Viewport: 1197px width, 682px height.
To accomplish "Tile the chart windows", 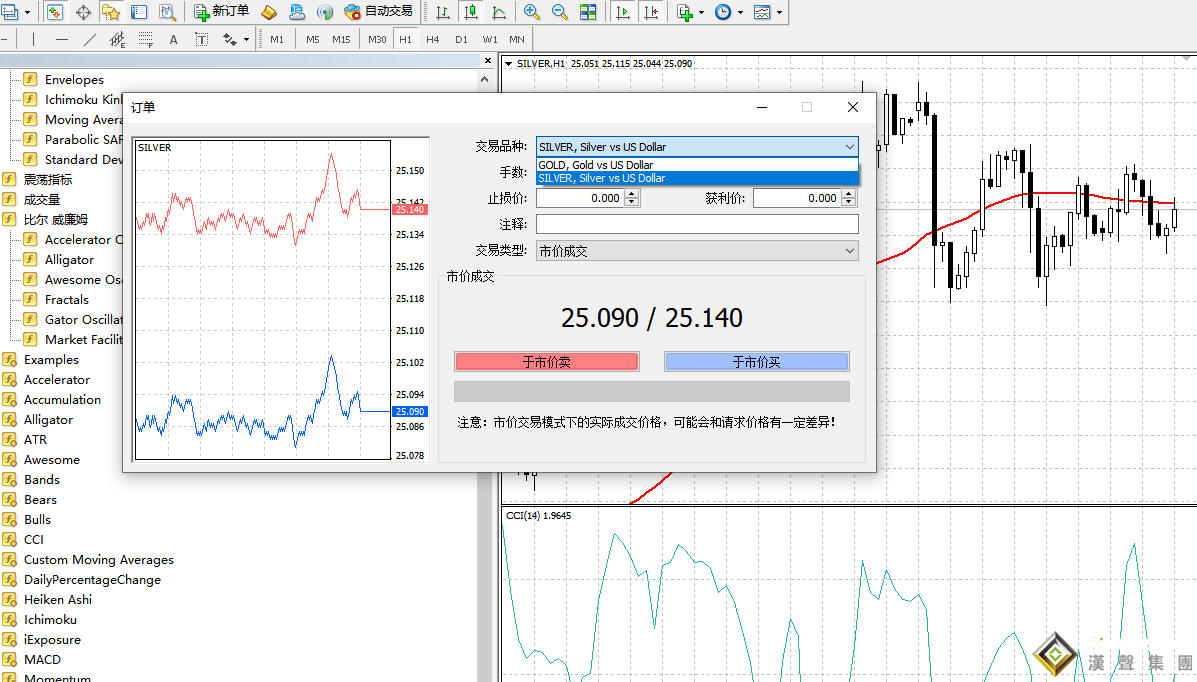I will [x=588, y=12].
